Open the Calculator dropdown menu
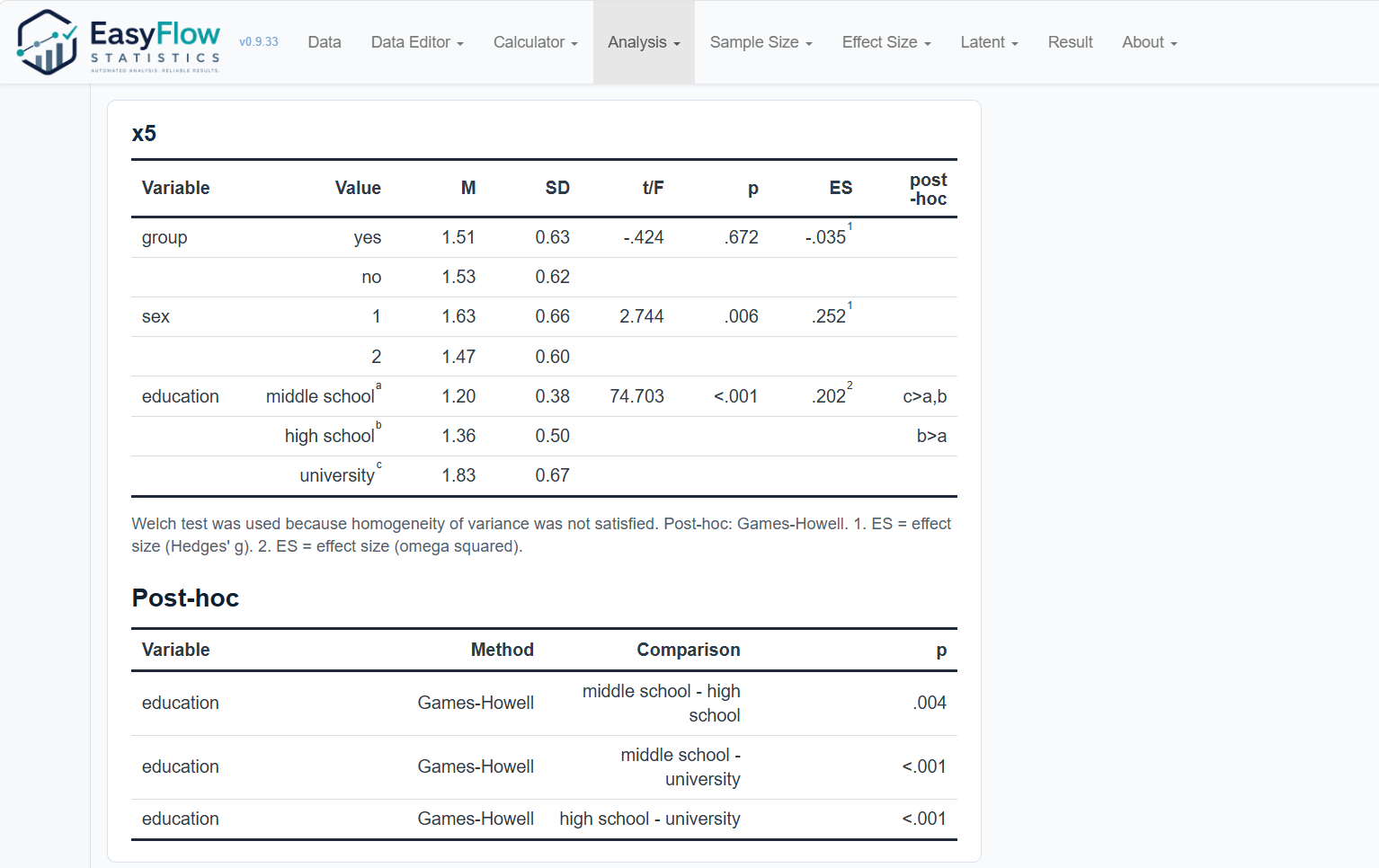Viewport: 1379px width, 868px height. coord(536,42)
